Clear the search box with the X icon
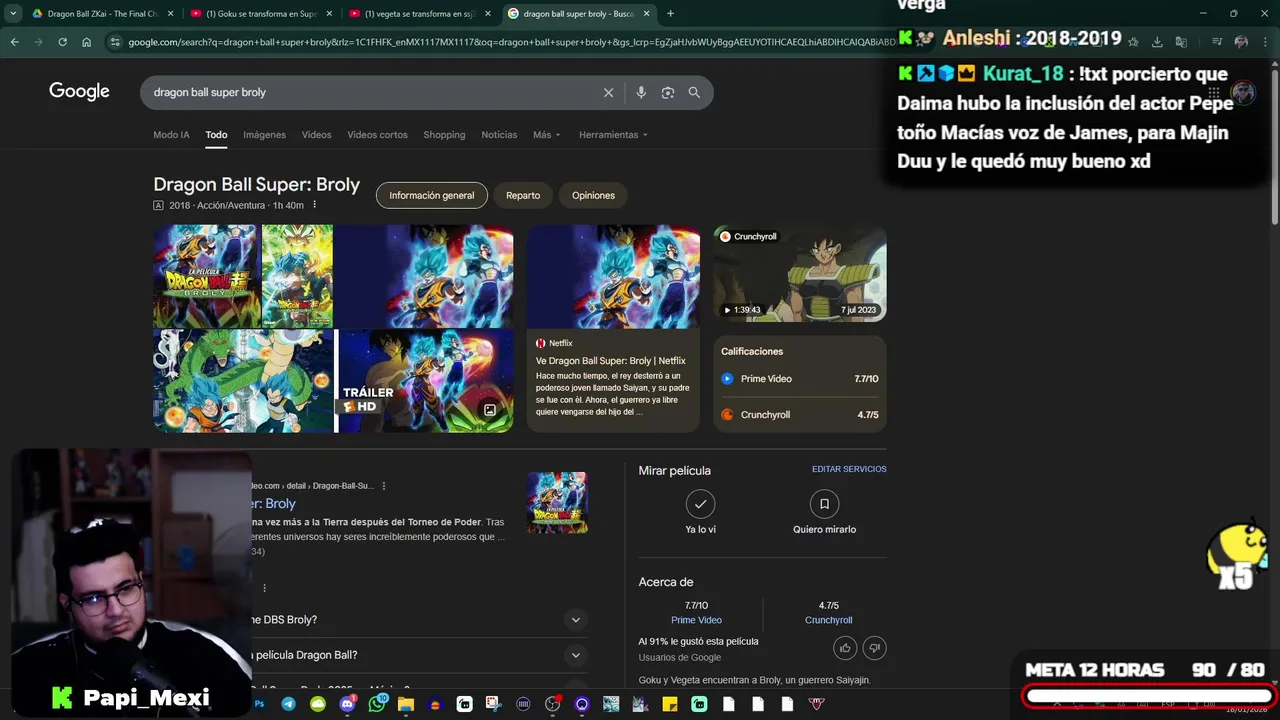The width and height of the screenshot is (1280, 720). pyautogui.click(x=608, y=92)
